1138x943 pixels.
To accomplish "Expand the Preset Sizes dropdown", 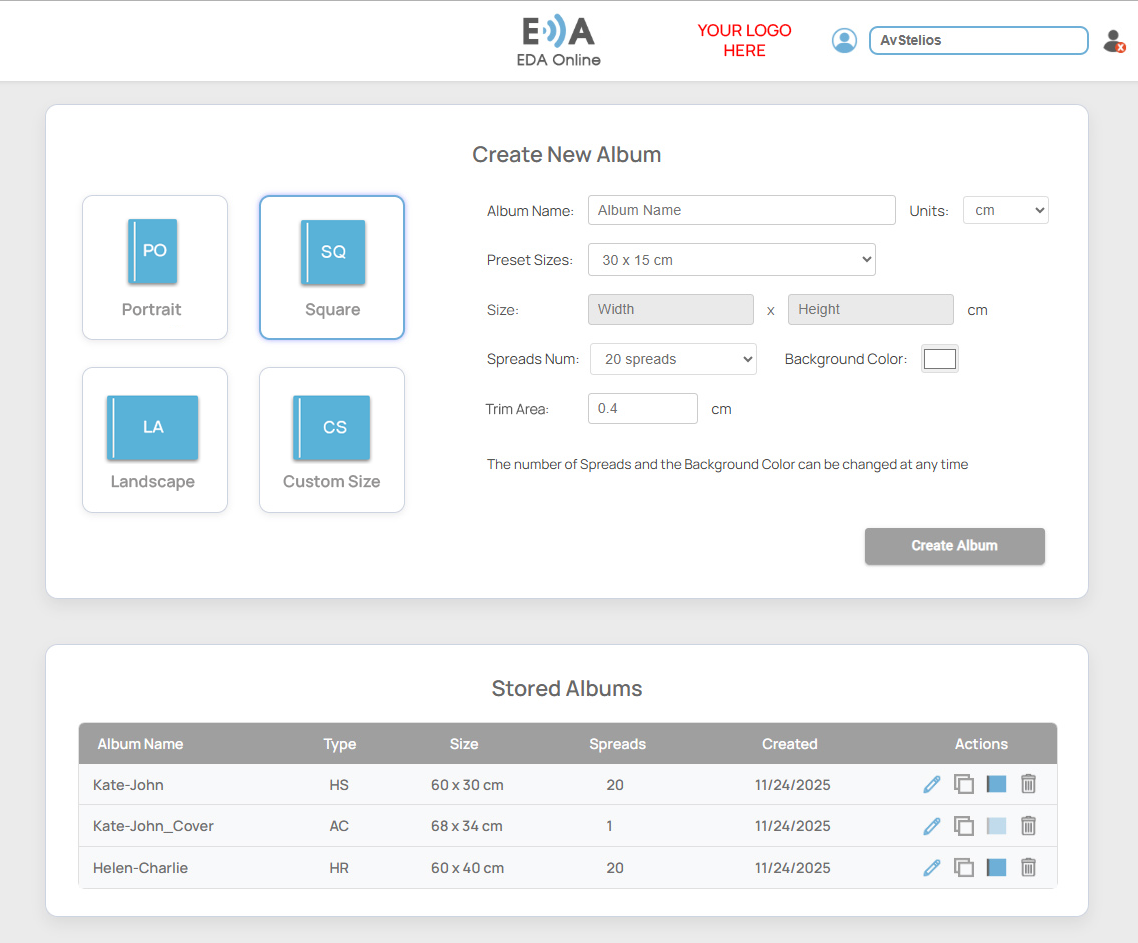I will 731,260.
